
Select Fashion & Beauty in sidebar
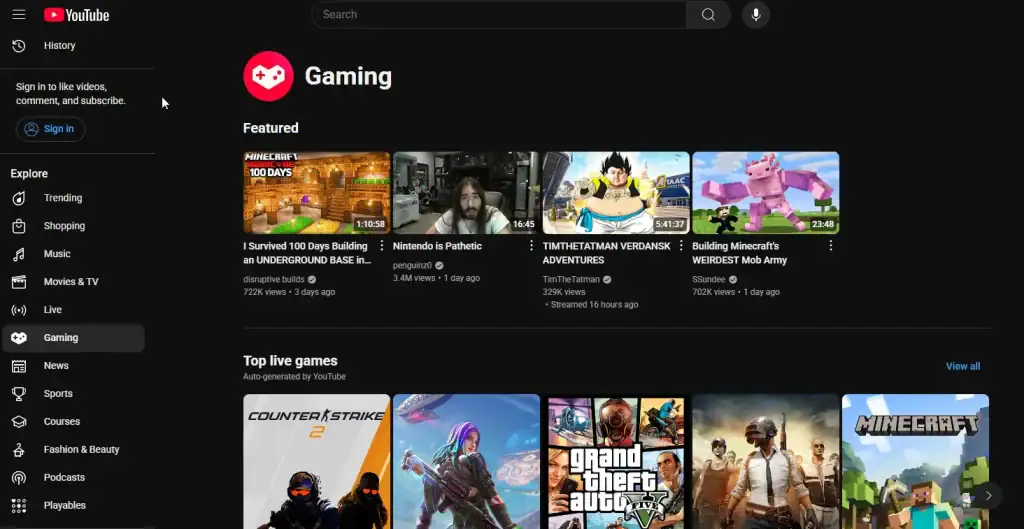[73, 449]
